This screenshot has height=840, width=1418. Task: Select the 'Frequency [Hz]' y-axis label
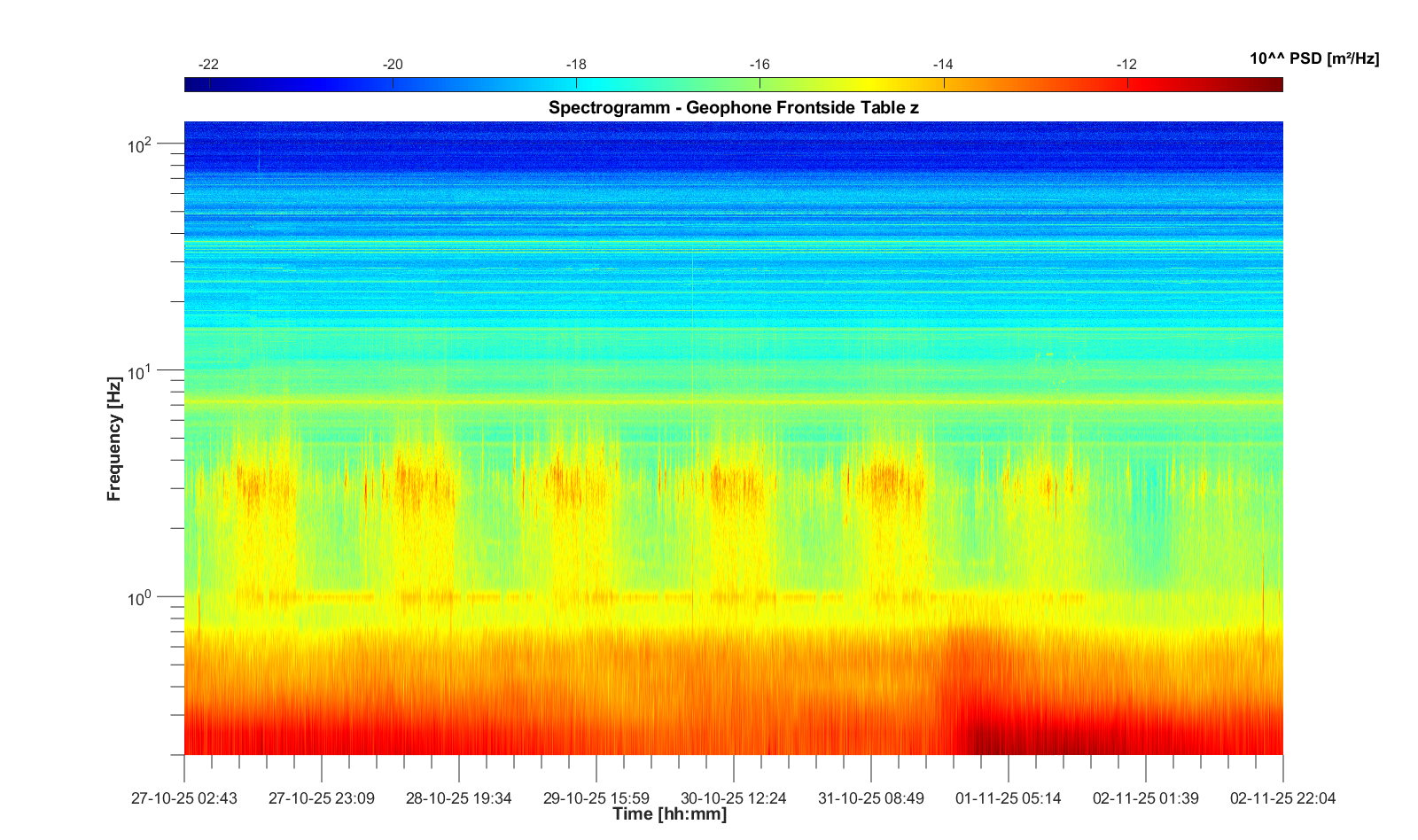113,439
